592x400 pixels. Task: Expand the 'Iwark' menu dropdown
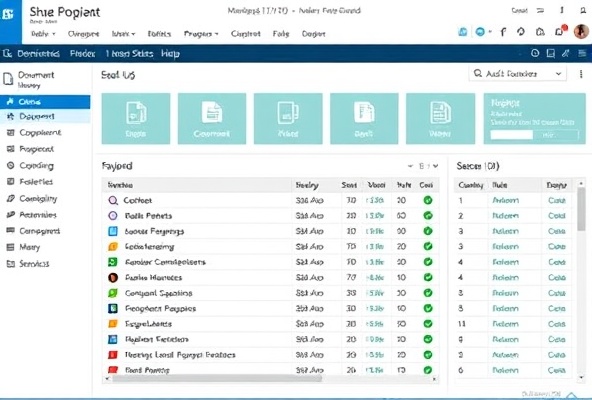point(123,34)
